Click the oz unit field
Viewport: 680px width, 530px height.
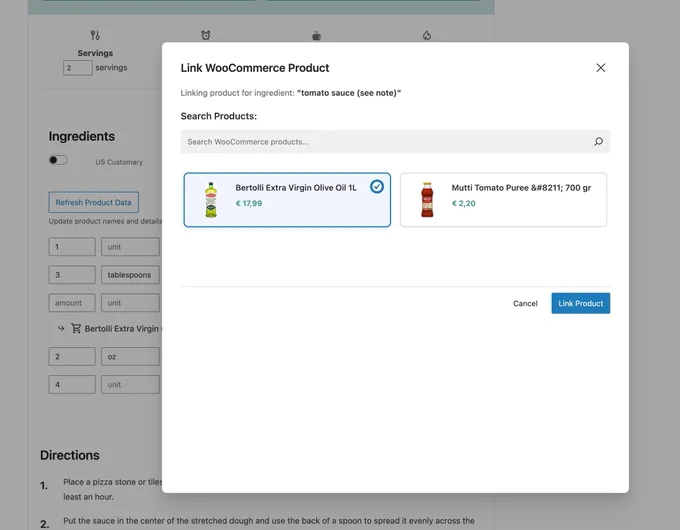coord(131,357)
